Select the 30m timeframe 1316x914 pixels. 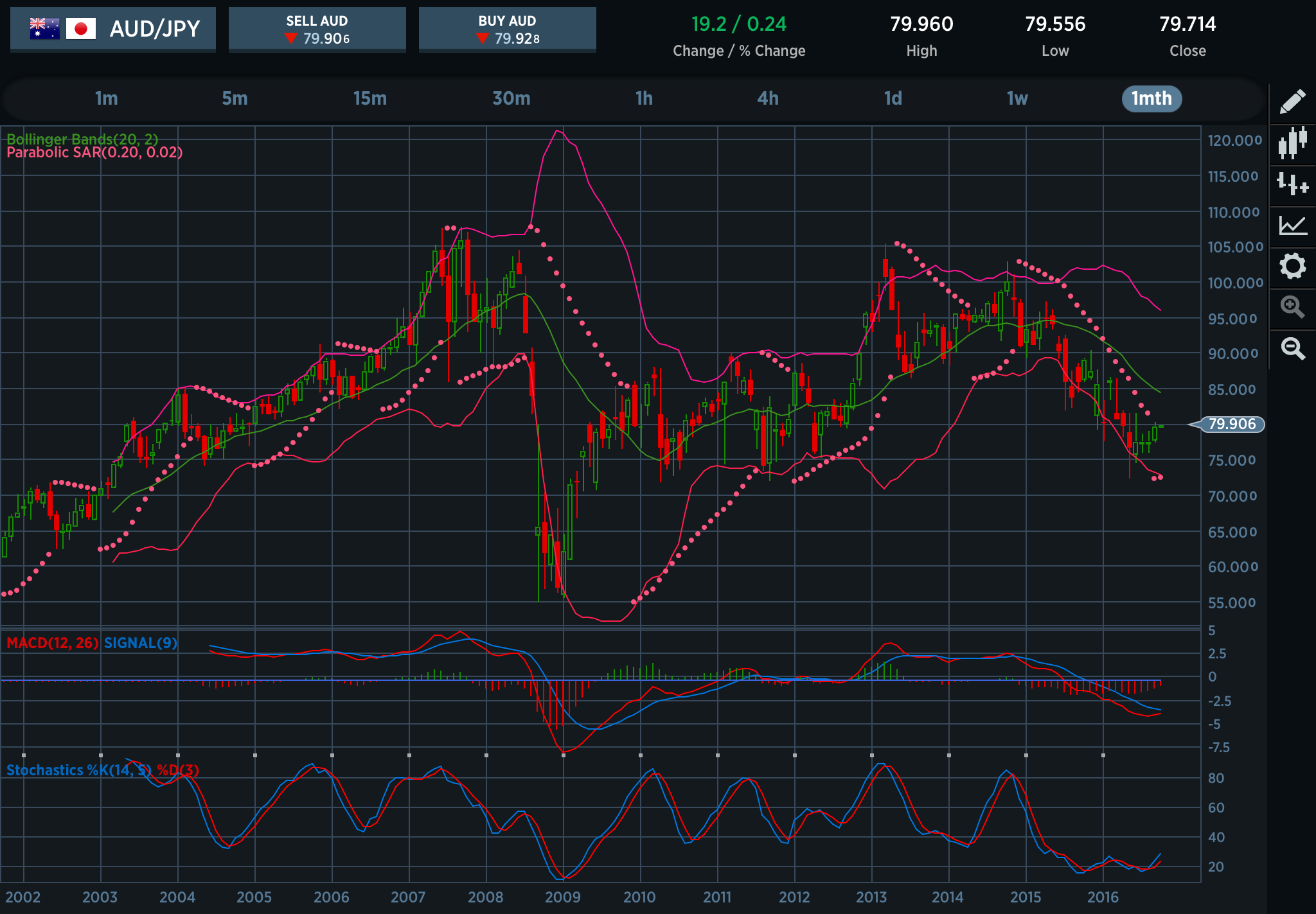point(511,98)
